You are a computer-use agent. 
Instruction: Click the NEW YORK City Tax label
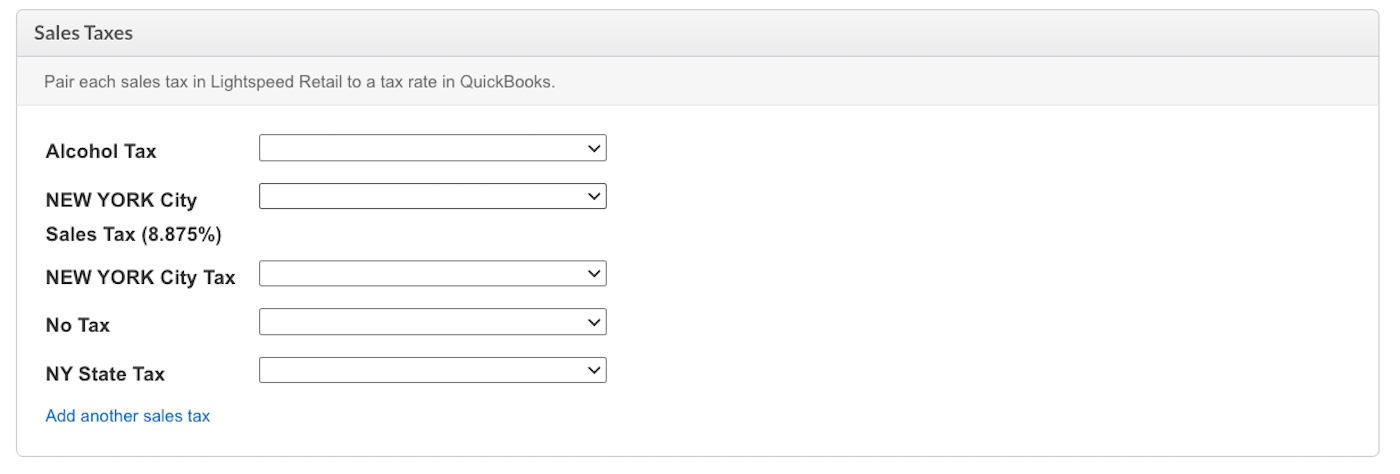tap(140, 278)
